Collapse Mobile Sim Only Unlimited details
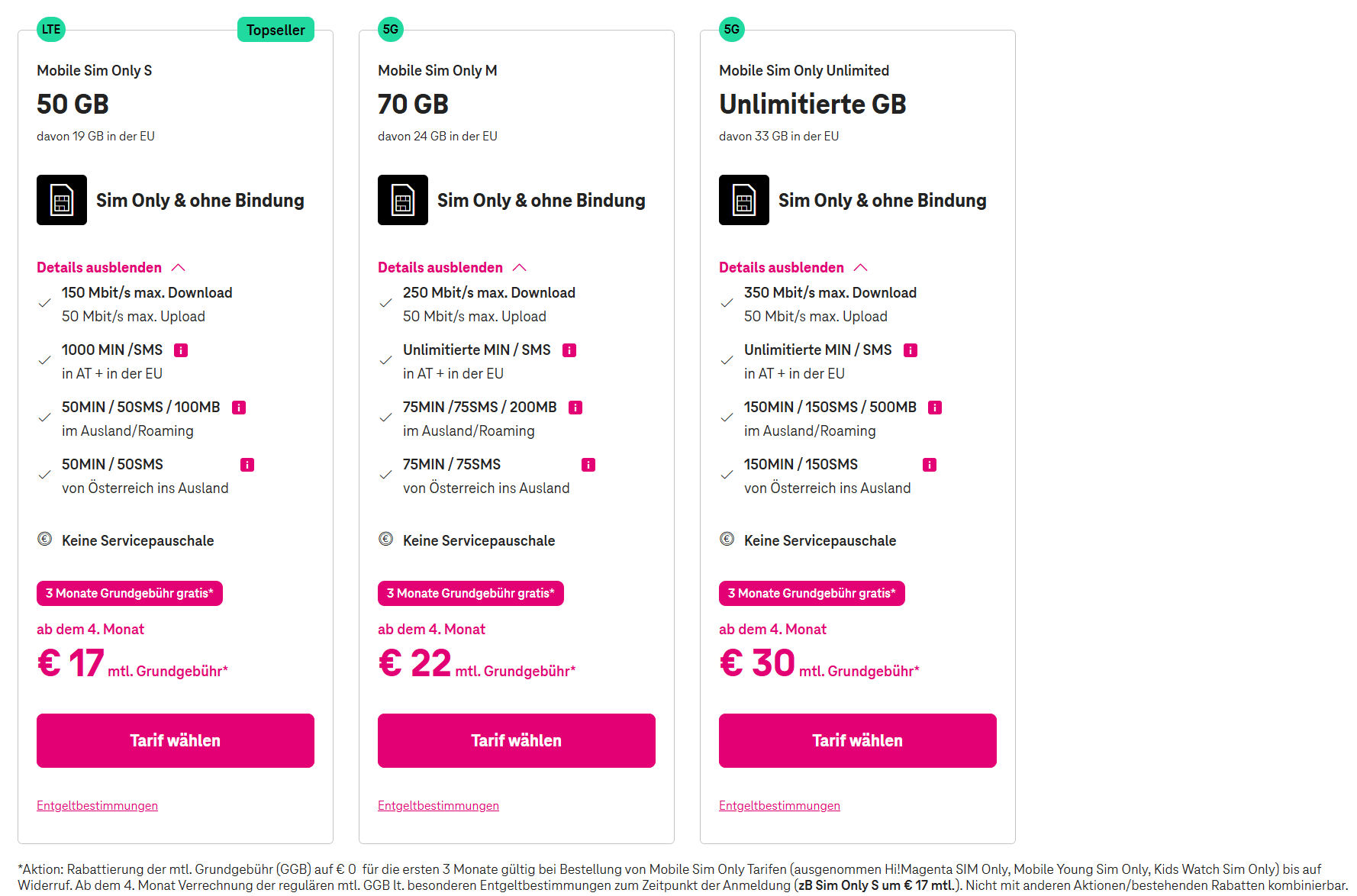Image resolution: width=1357 pixels, height=896 pixels. point(794,268)
